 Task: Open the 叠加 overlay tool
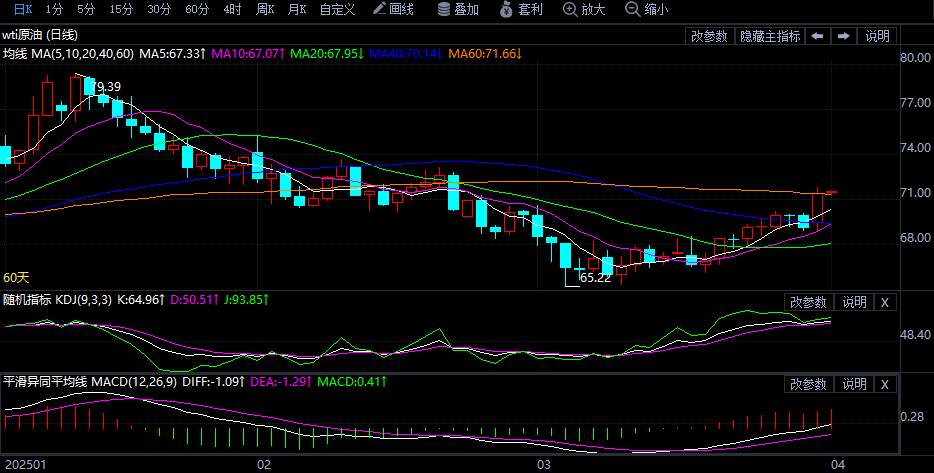pos(458,9)
